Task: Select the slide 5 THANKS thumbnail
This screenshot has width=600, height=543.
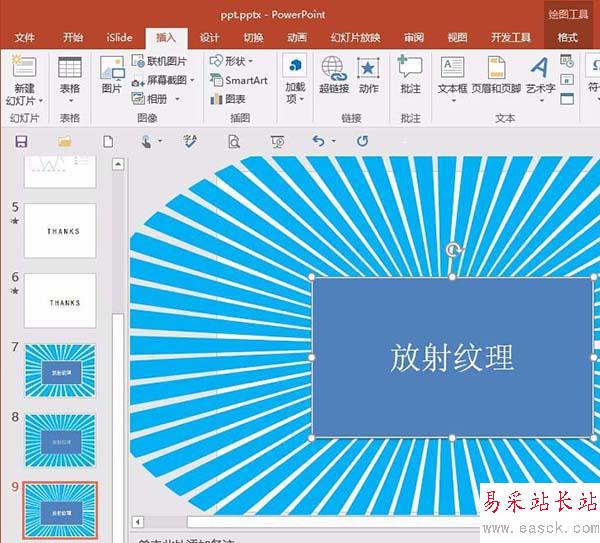Action: coord(60,231)
